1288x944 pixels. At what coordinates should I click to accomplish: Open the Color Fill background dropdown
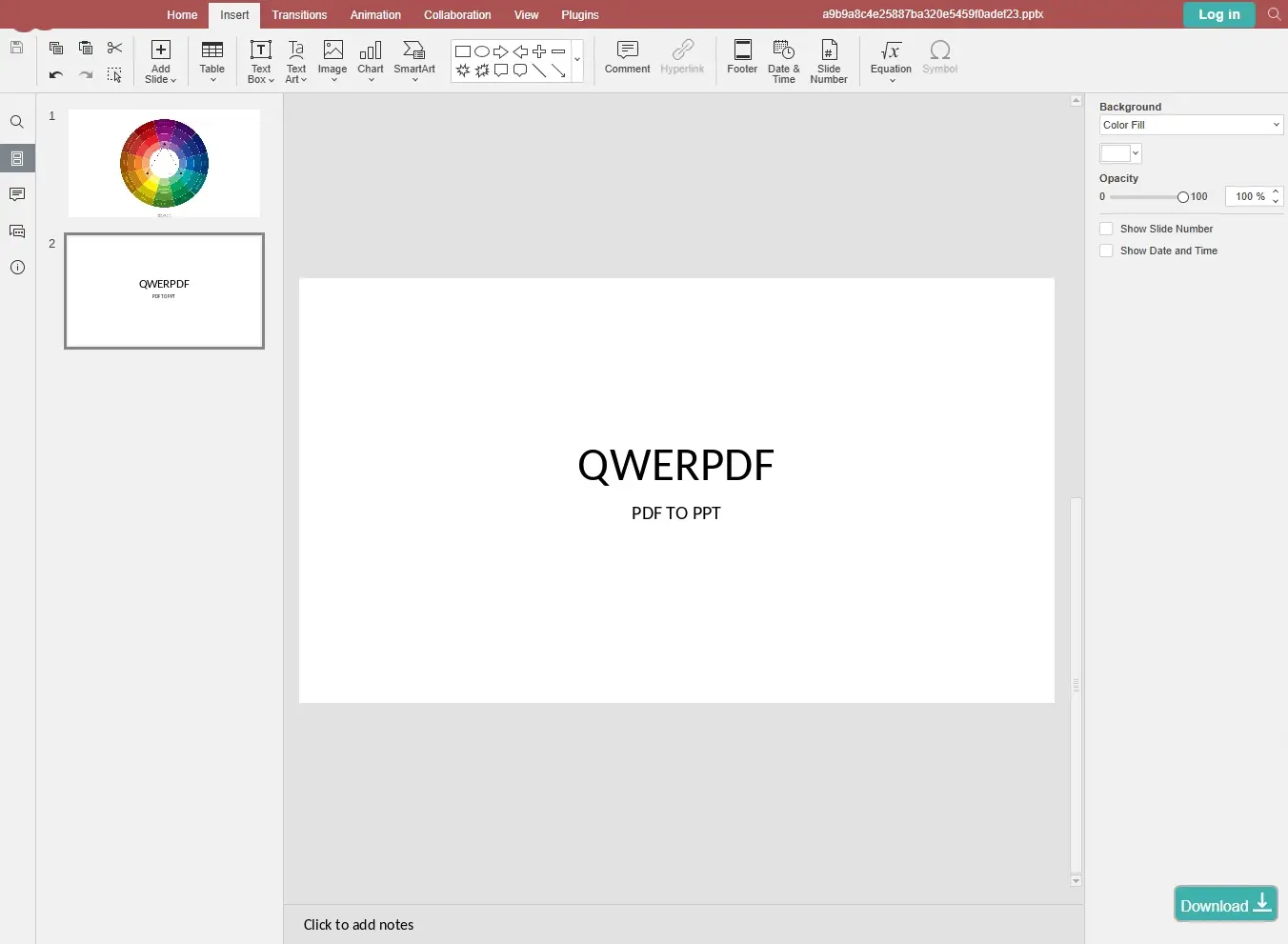pyautogui.click(x=1191, y=125)
